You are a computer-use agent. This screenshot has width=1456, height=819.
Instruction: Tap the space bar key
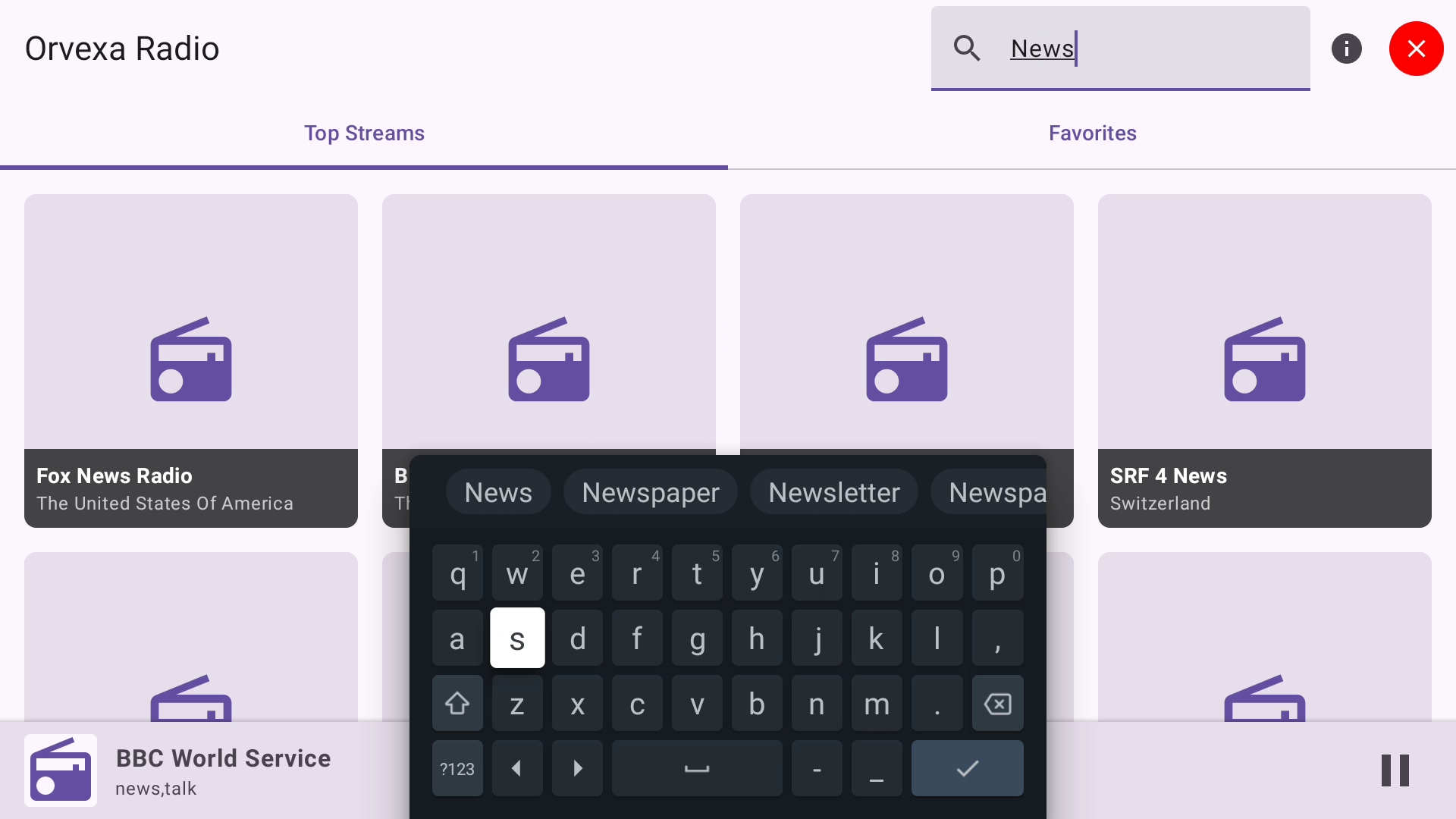pos(697,769)
